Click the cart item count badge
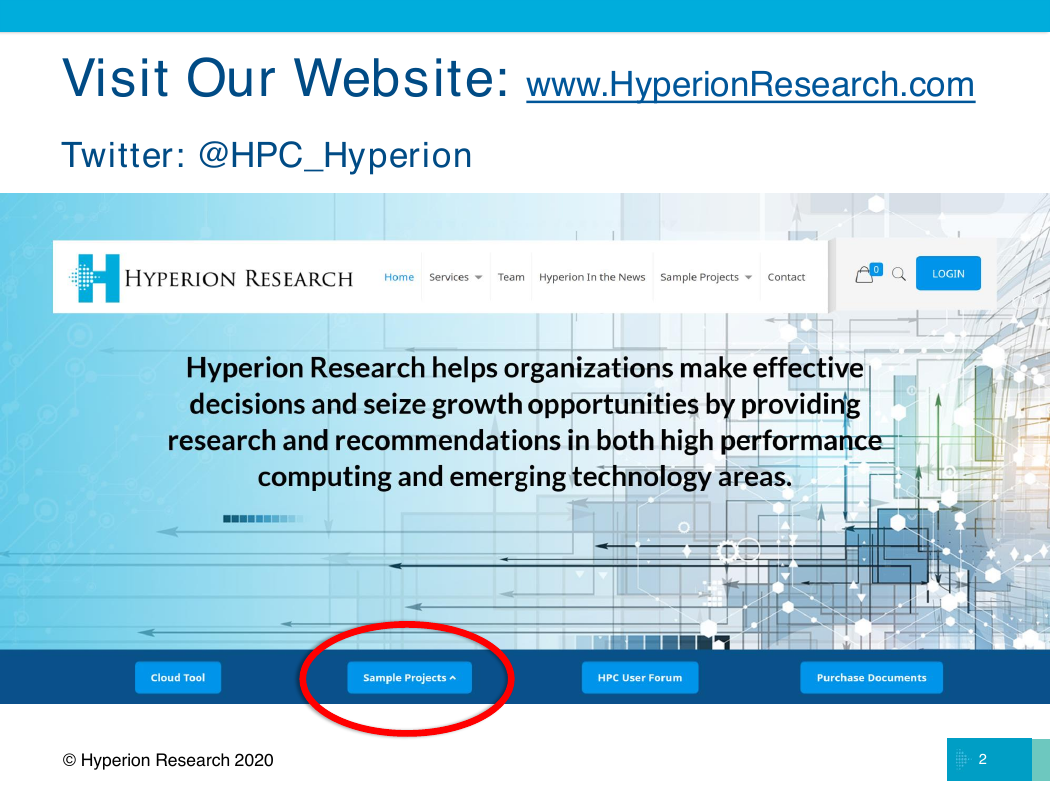Viewport: 1050px width, 788px height. pos(876,270)
